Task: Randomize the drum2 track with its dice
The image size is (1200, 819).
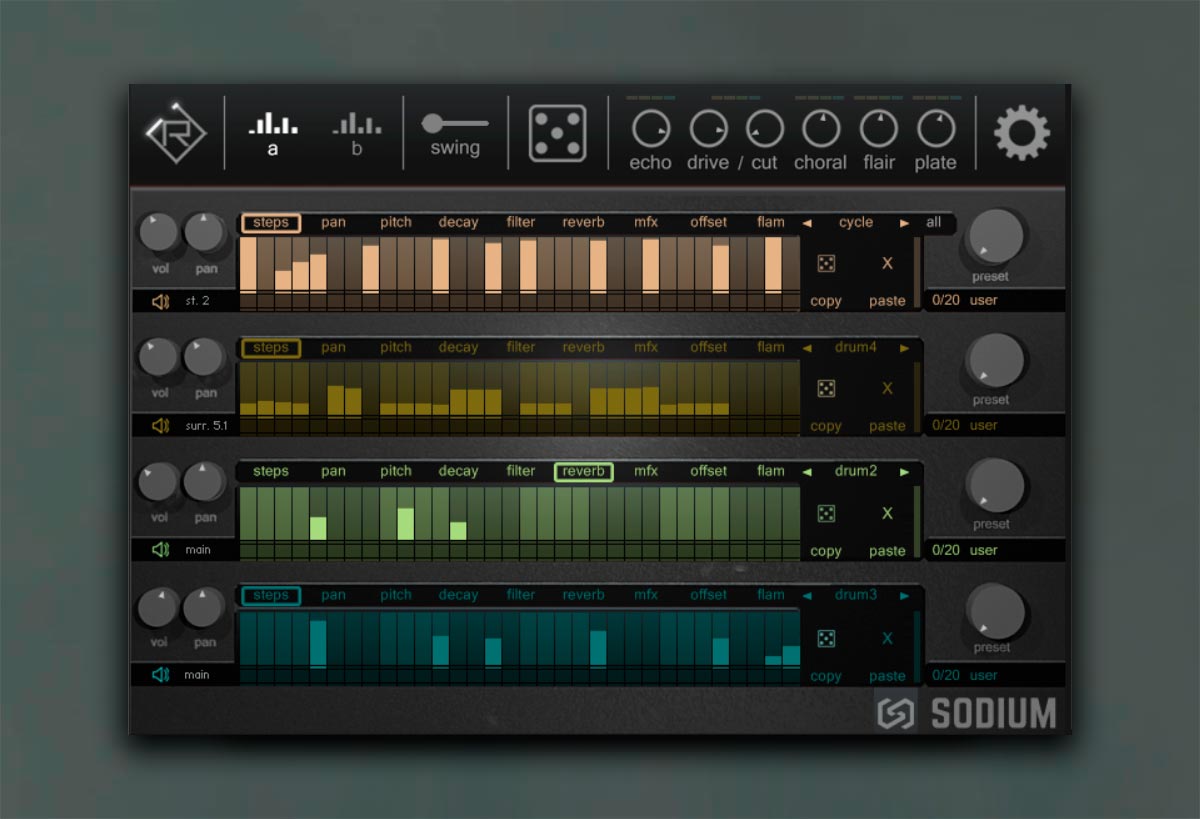Action: [826, 514]
